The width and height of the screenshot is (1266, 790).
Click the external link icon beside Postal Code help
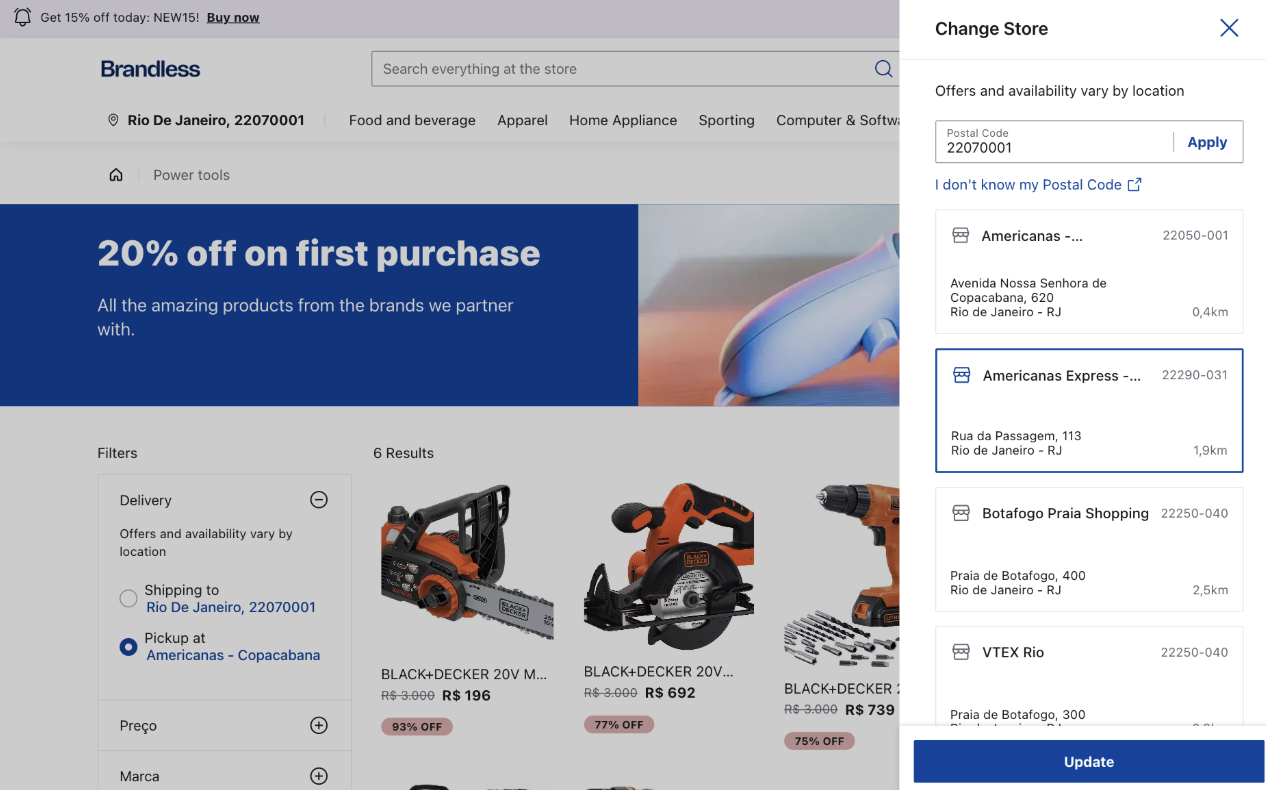pos(1134,184)
